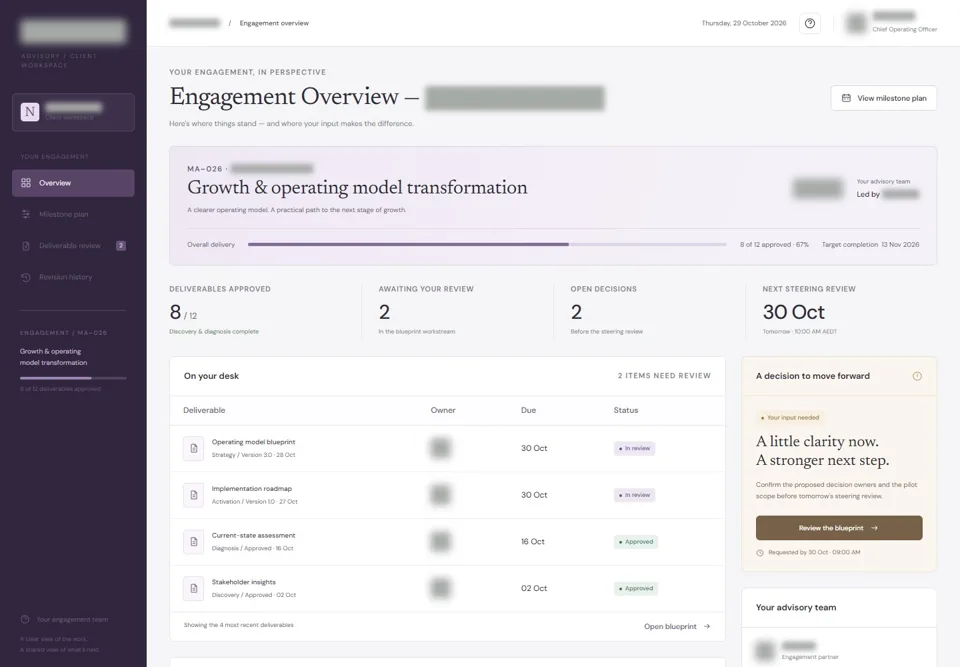Screen dimensions: 960x667
Task: Click the clock icon beside Requested by
Action: (760, 552)
